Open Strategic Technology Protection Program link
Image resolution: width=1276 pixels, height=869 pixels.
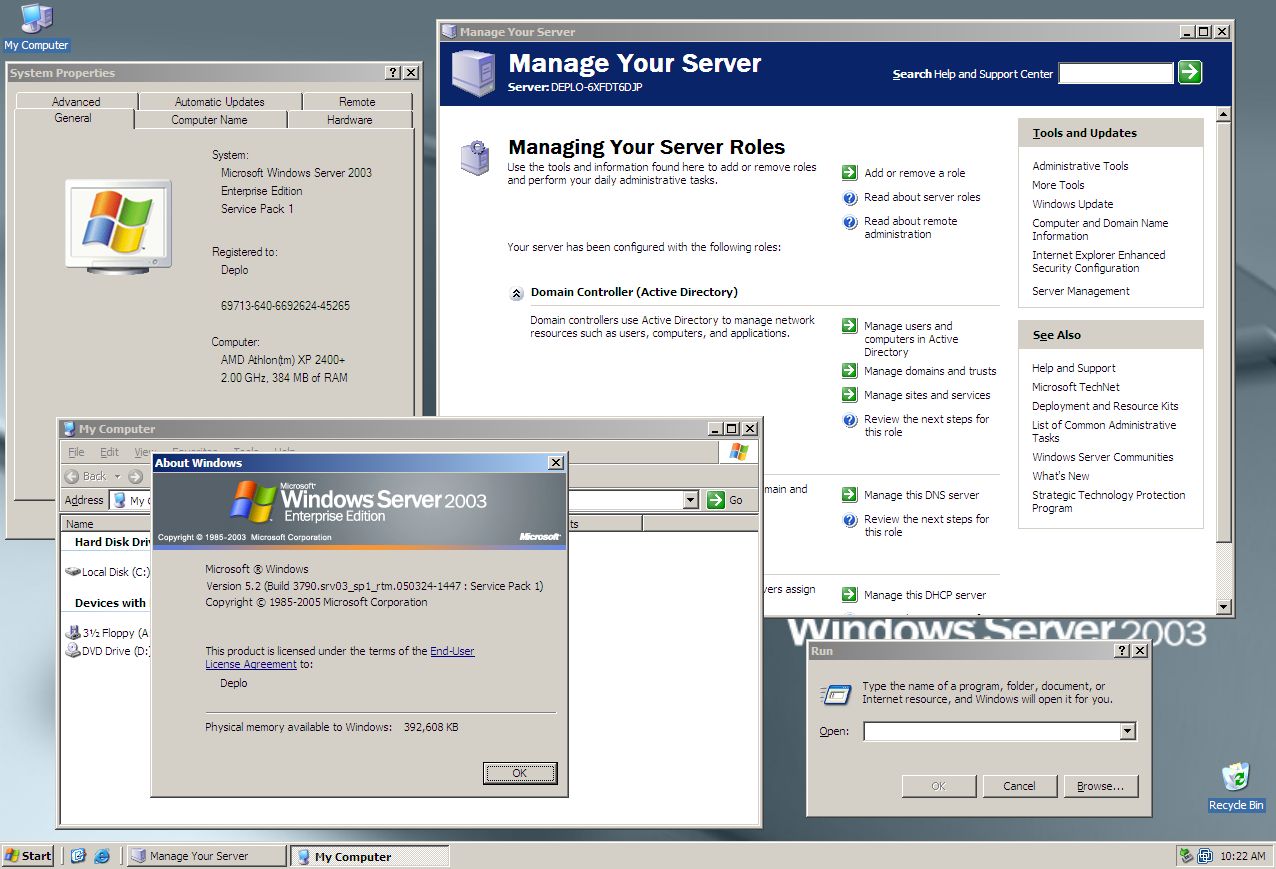coord(1108,502)
